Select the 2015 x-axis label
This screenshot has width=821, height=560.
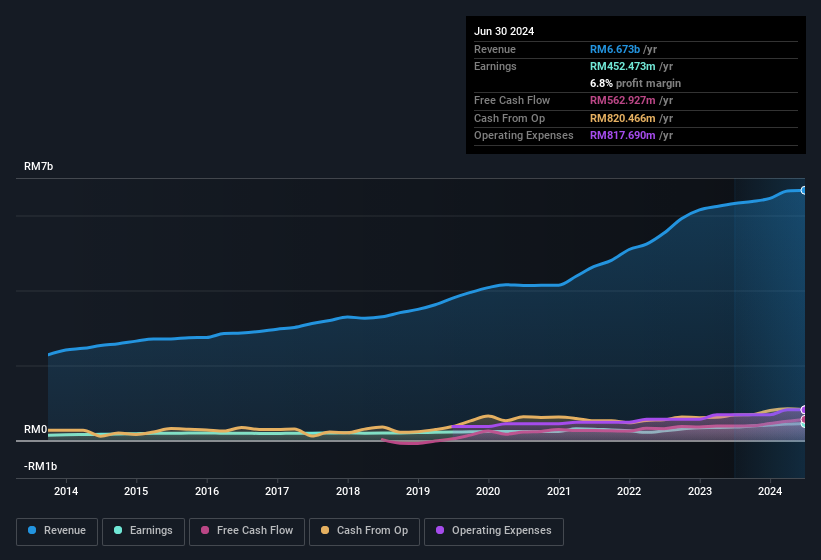coord(136,491)
